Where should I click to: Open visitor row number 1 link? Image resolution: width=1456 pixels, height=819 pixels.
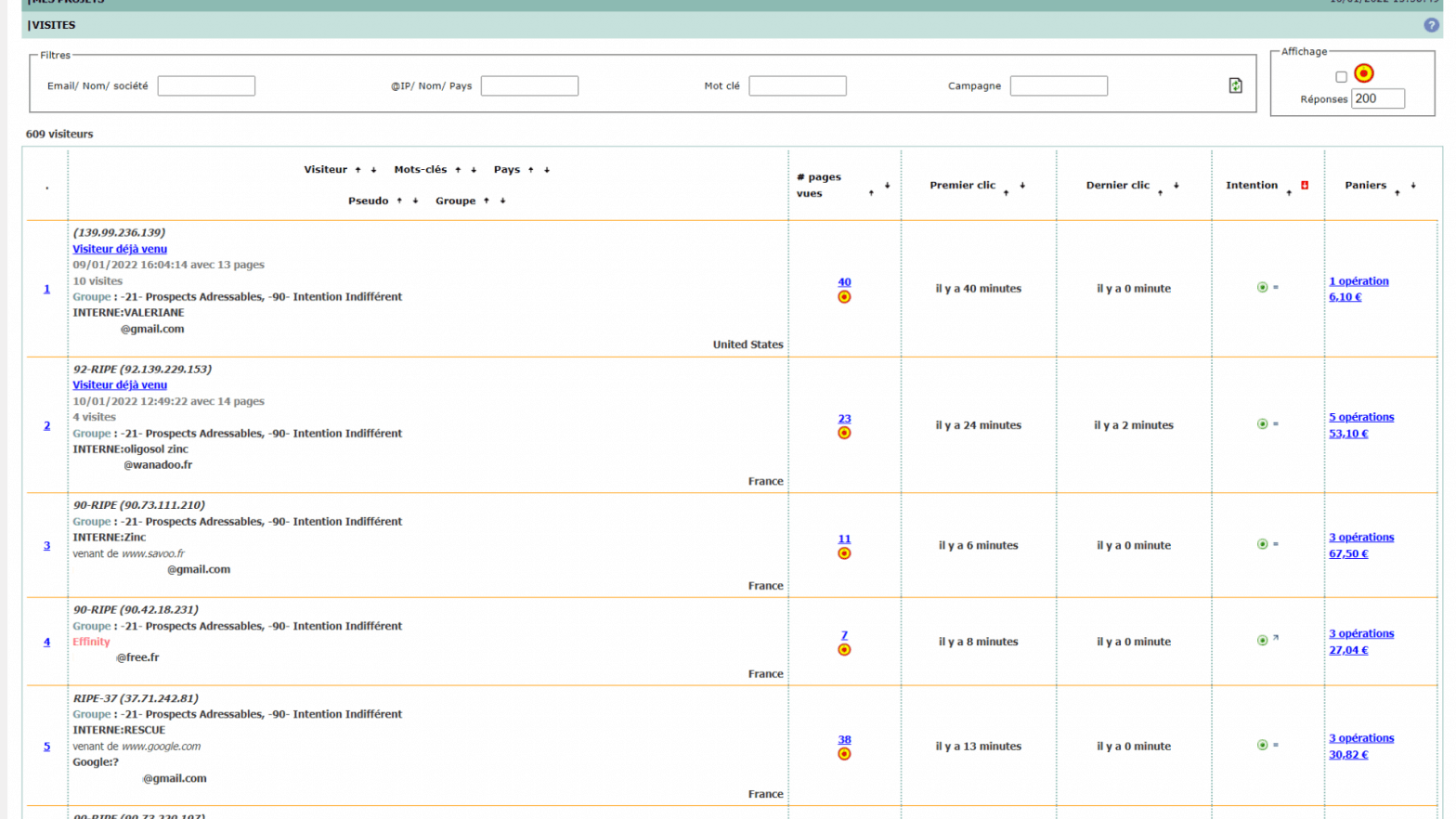click(x=46, y=289)
